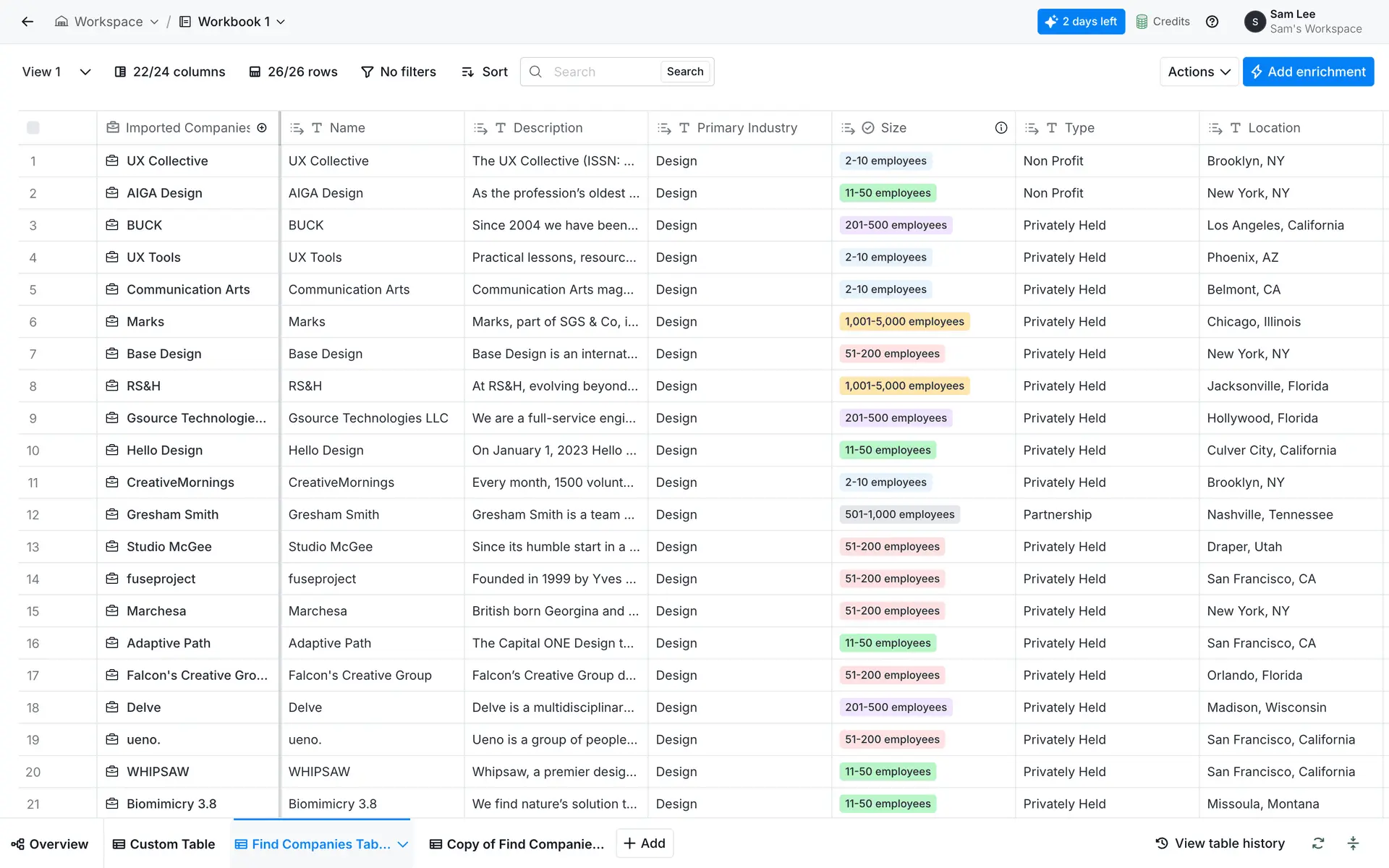Open the help question mark icon
1389x868 pixels.
(1212, 22)
